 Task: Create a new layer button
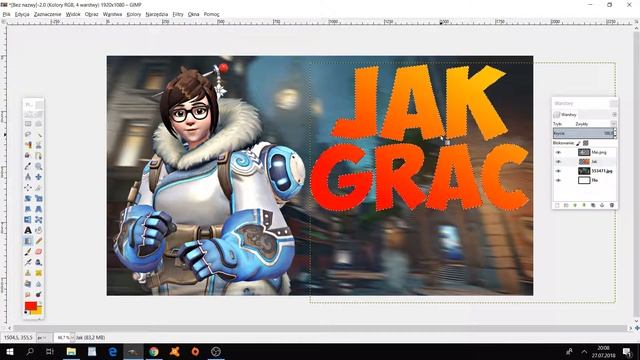[x=557, y=205]
